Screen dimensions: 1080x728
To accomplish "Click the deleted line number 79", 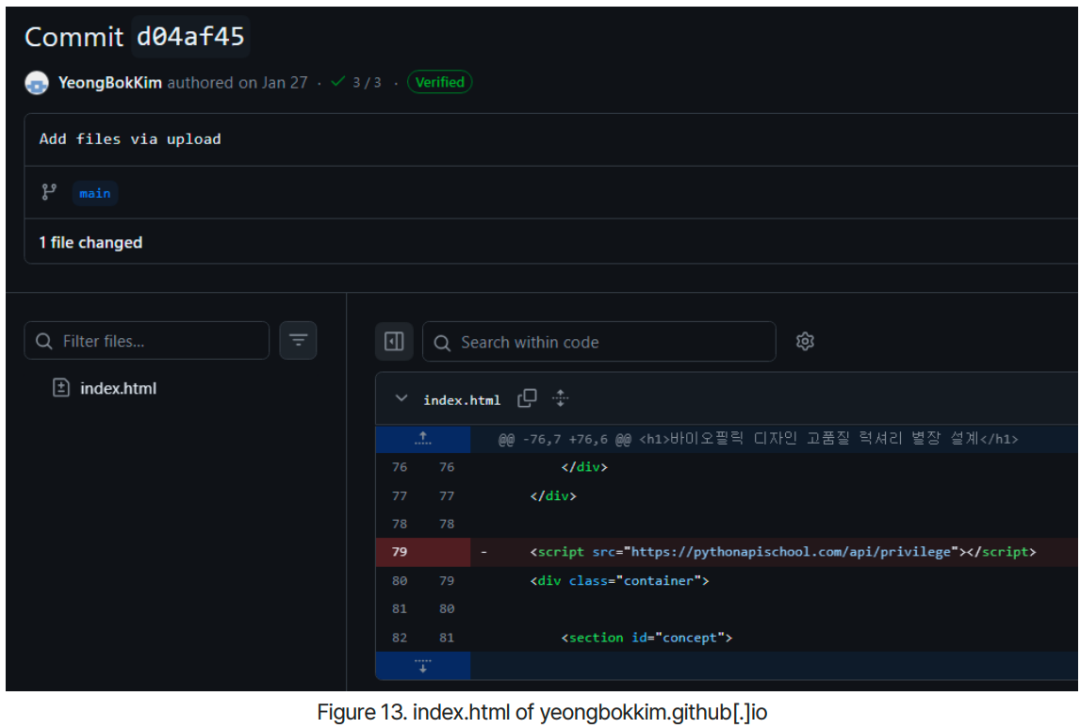I will [399, 552].
